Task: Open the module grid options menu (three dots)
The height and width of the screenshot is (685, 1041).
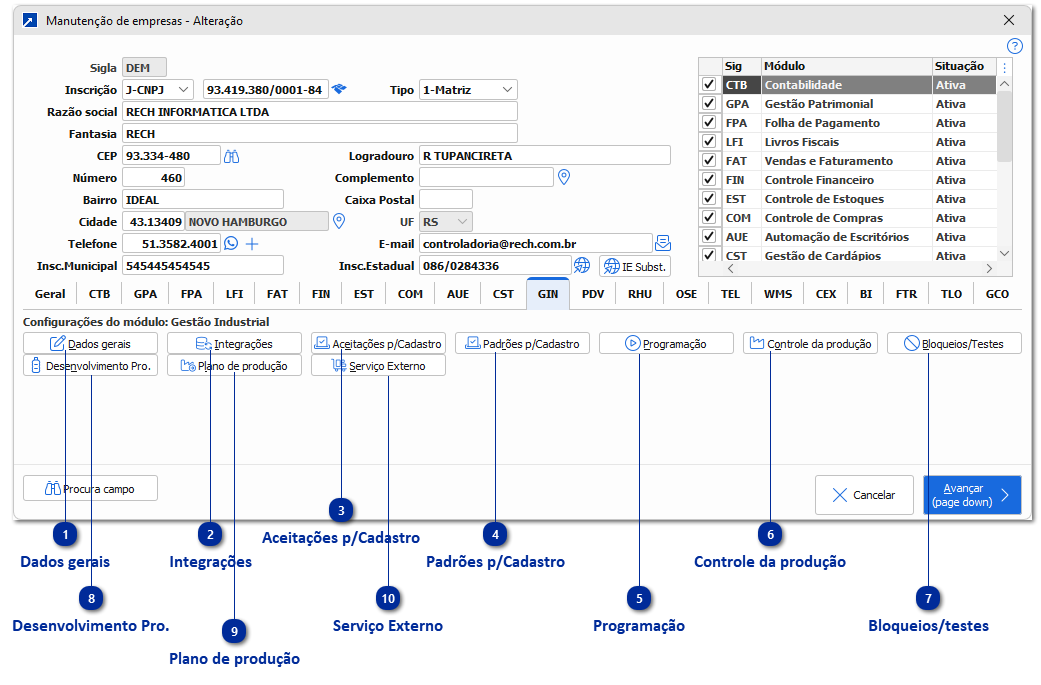Action: coord(1004,68)
